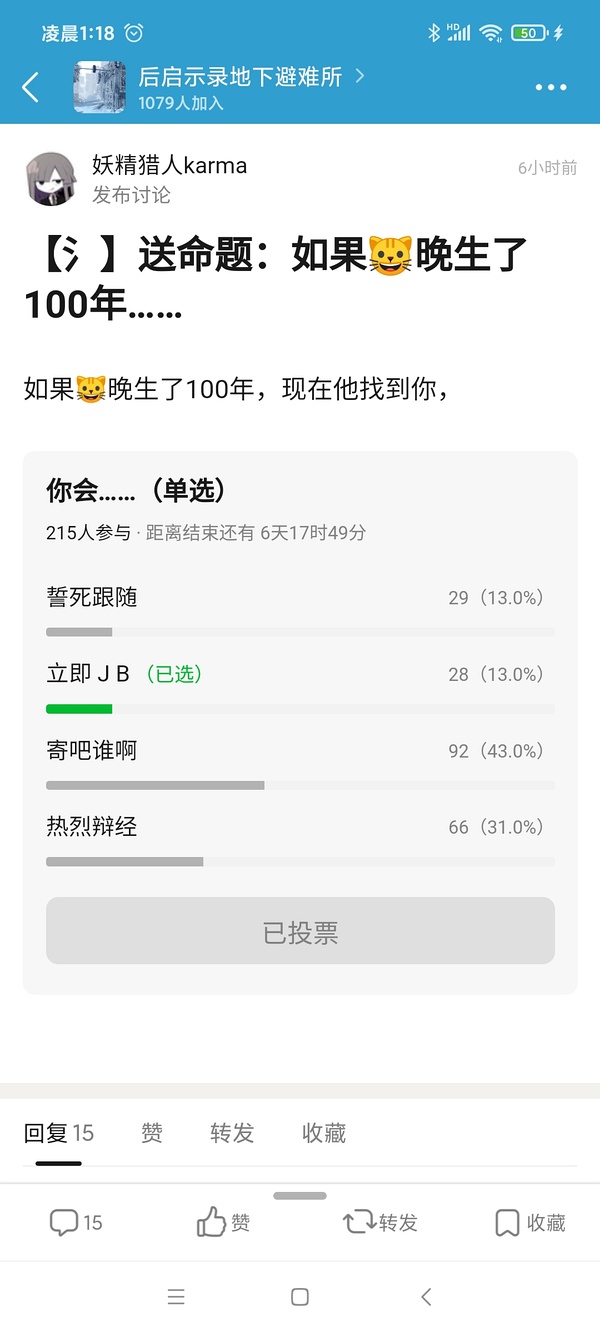Switch to the 转发 tab

tap(232, 1133)
